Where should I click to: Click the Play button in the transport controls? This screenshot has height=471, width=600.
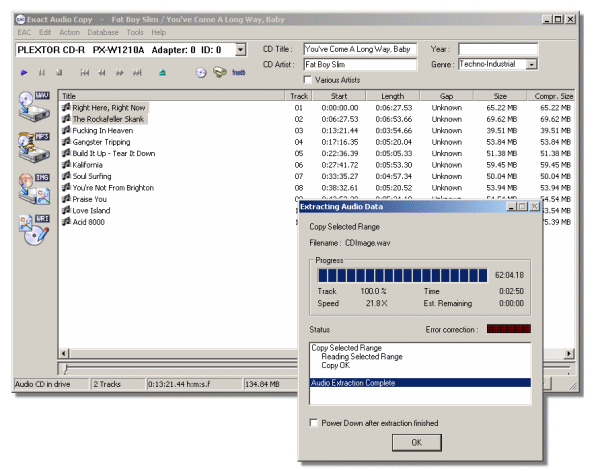click(24, 72)
